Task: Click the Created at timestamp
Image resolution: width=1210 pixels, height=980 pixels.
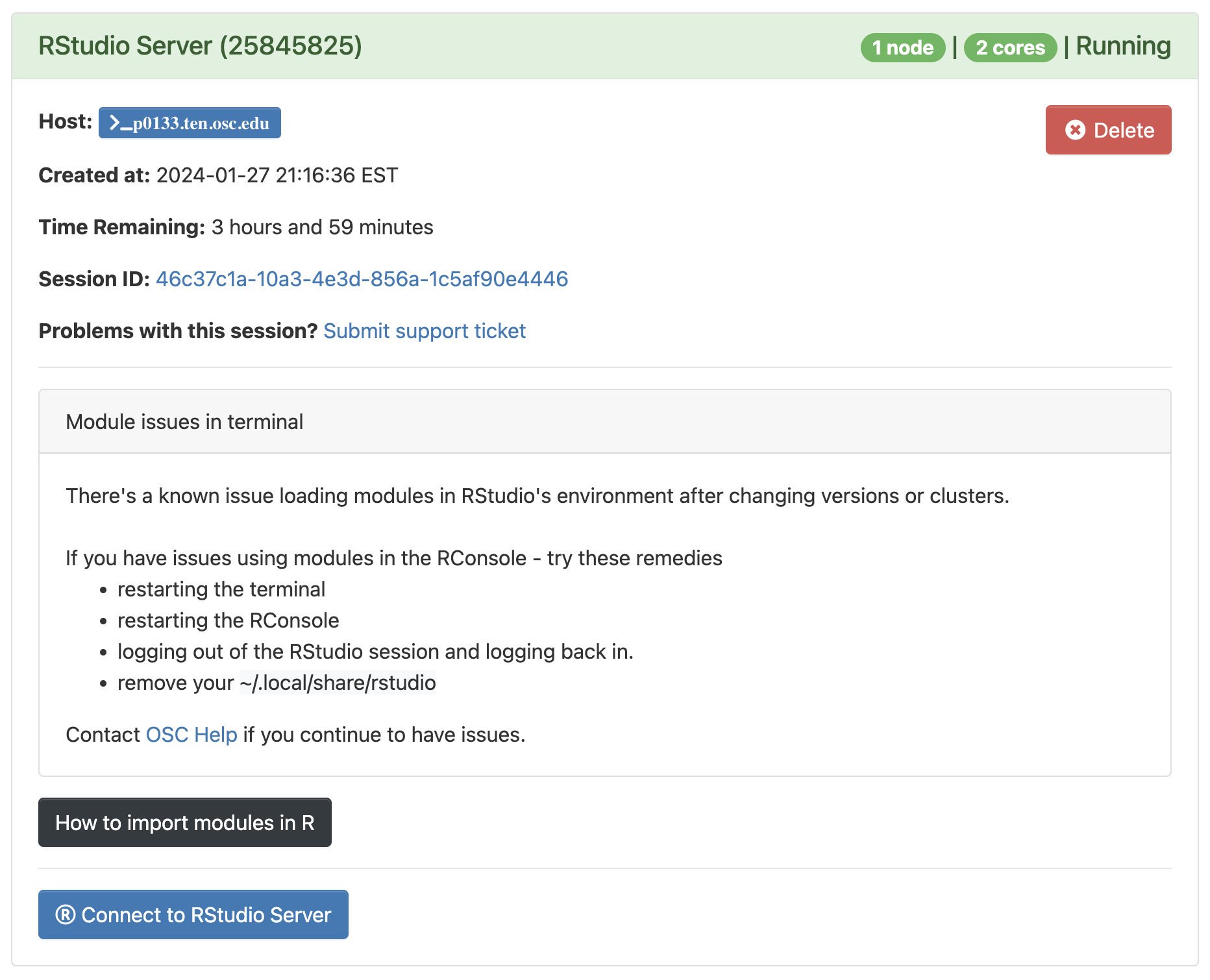Action: (x=277, y=175)
